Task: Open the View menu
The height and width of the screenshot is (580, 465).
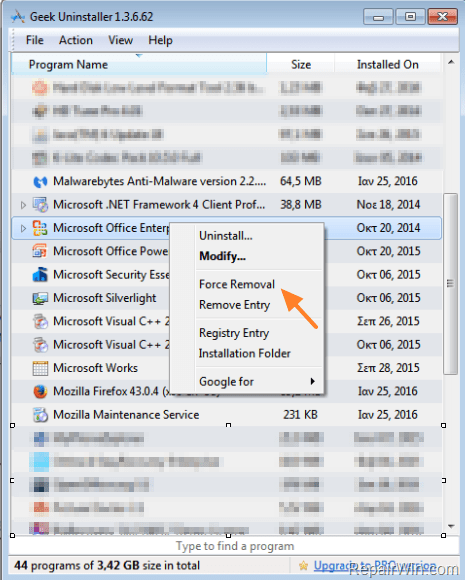Action: tap(120, 40)
